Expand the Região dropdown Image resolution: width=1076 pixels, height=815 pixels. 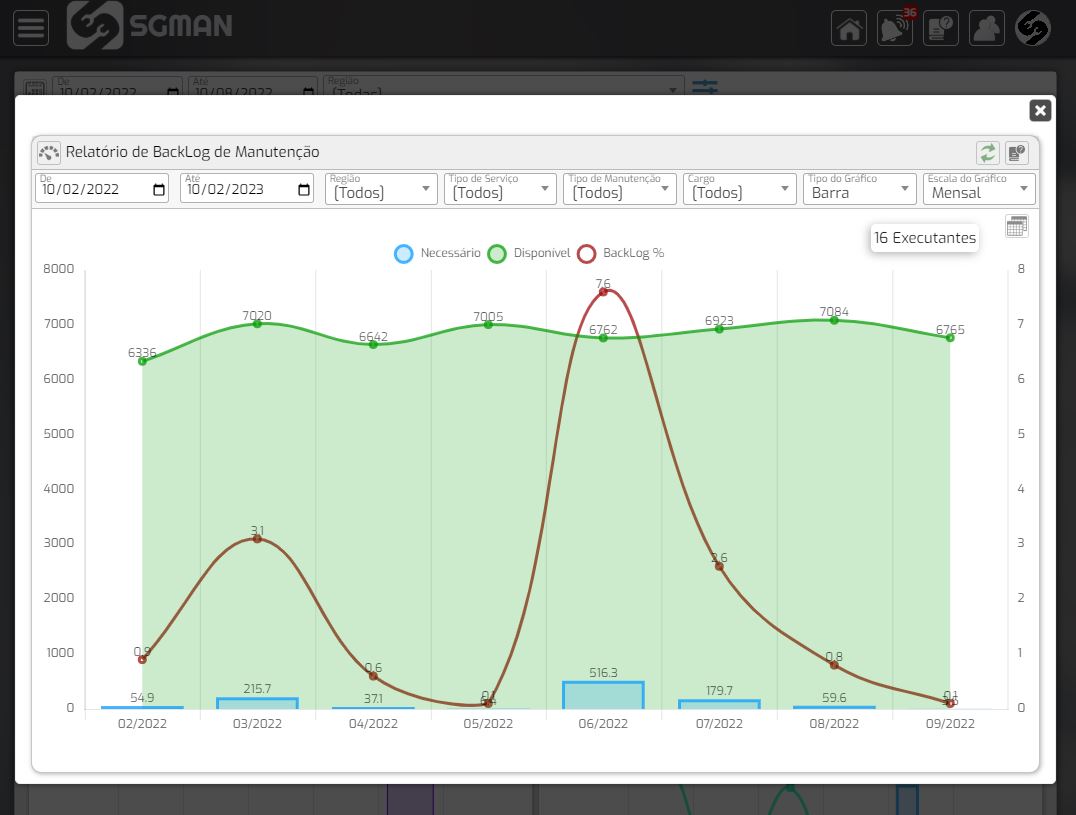click(x=381, y=189)
